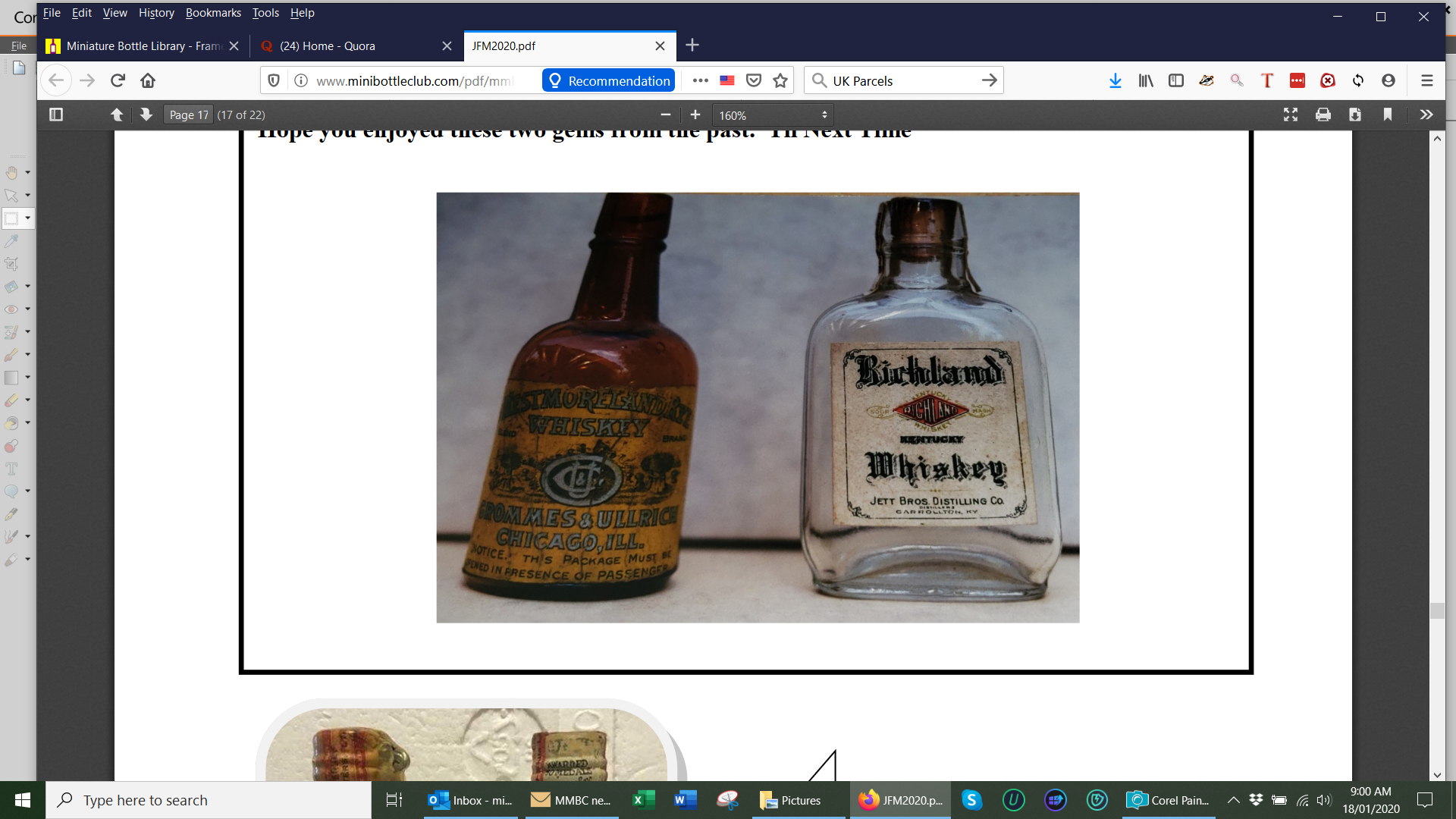
Task: Click the Type here to search box
Action: pyautogui.click(x=209, y=800)
